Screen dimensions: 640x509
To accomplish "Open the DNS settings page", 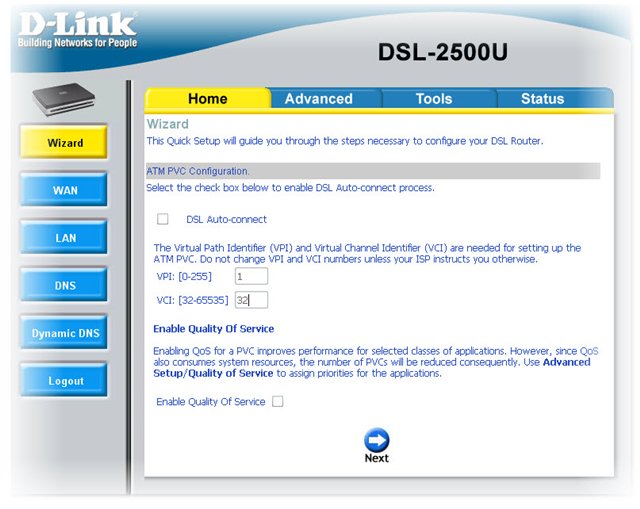I will tap(64, 285).
